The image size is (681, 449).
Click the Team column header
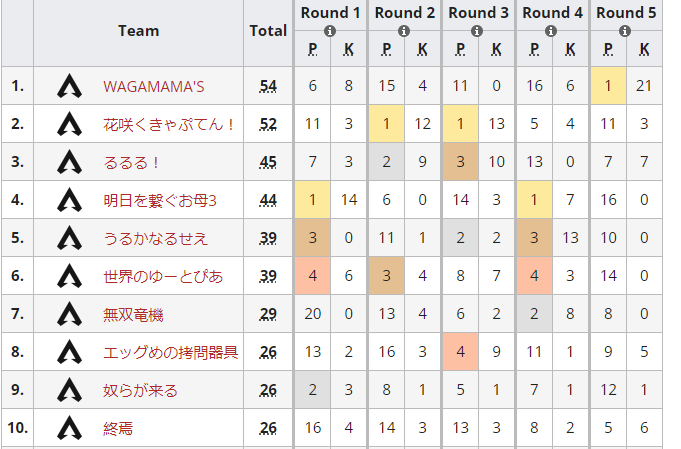click(138, 31)
